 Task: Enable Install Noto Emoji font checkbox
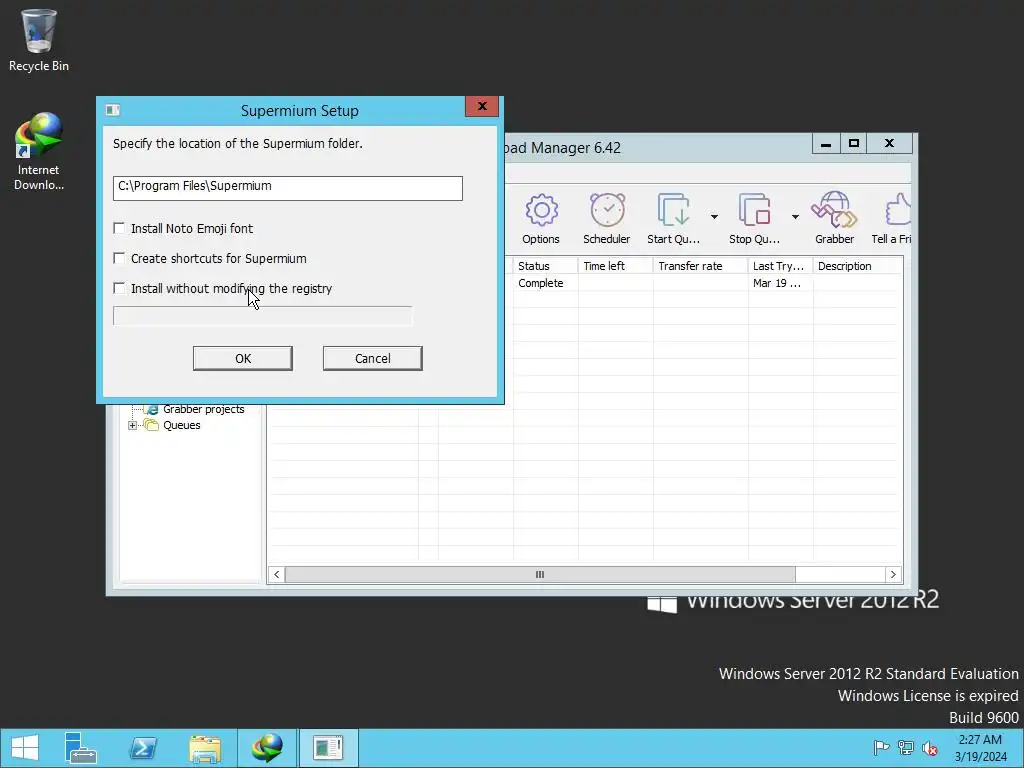point(119,228)
